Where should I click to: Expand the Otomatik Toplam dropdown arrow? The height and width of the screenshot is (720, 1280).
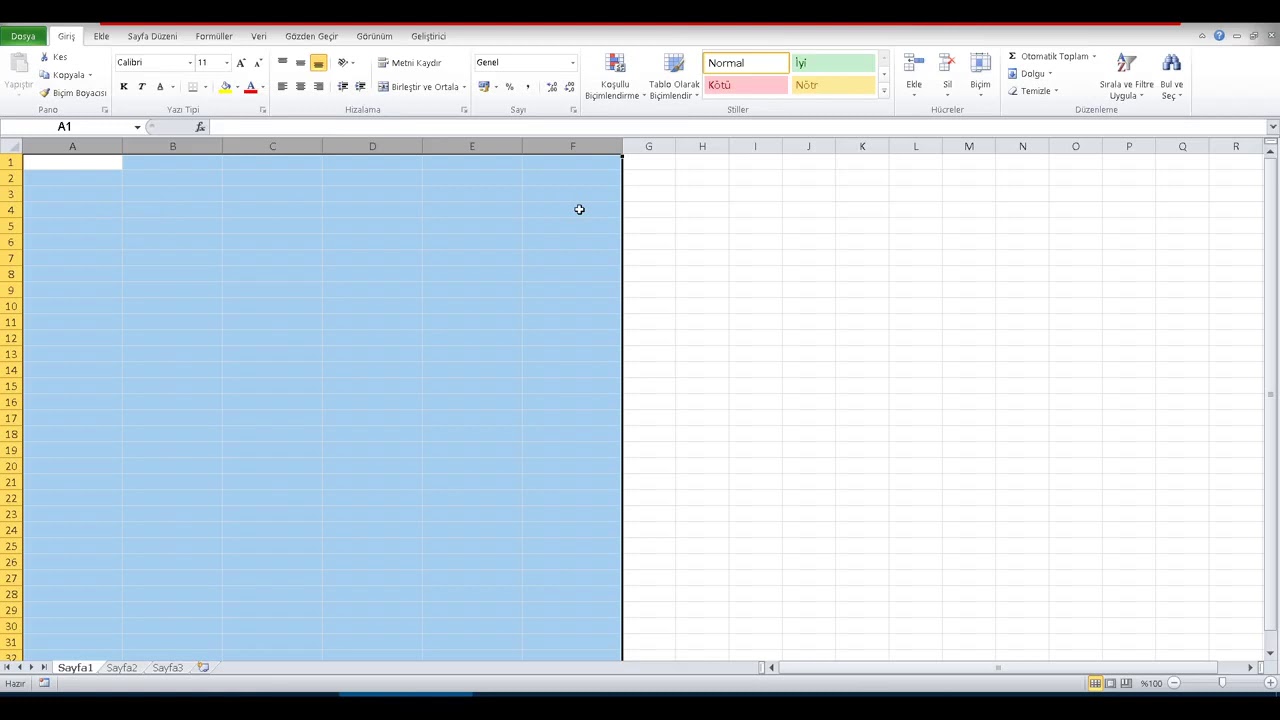click(1094, 57)
